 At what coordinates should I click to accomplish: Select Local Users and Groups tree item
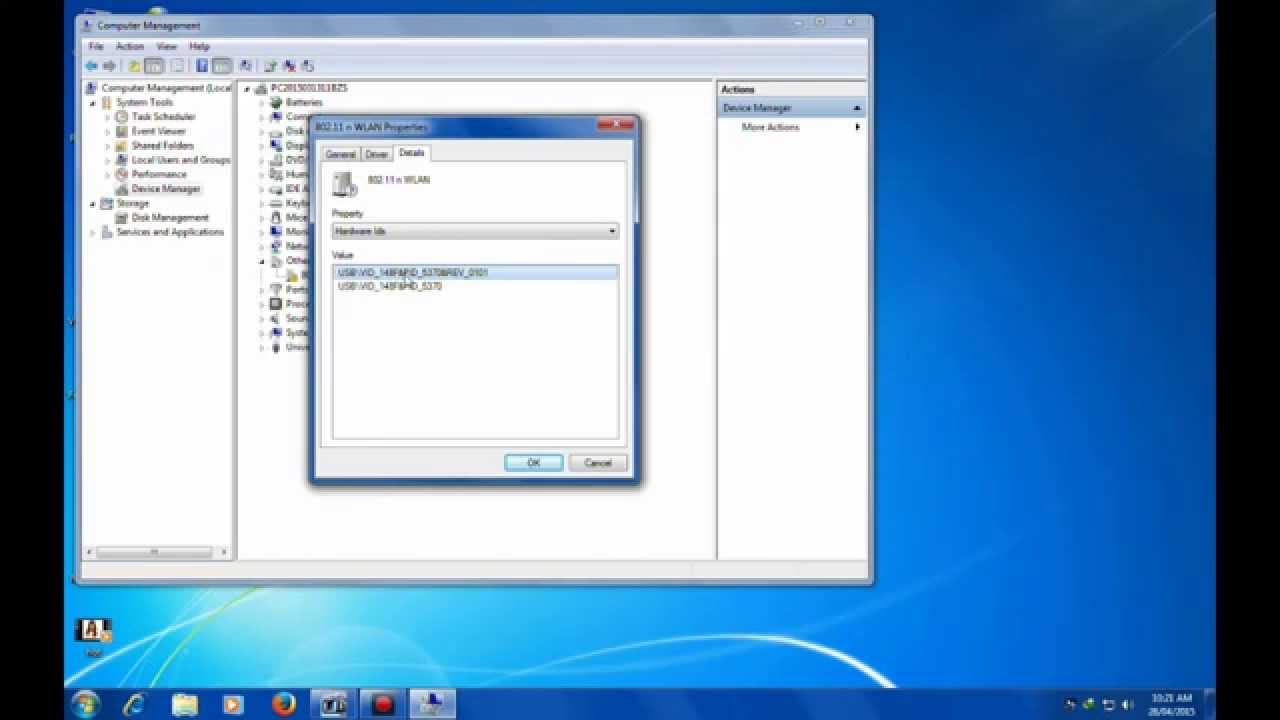[181, 160]
